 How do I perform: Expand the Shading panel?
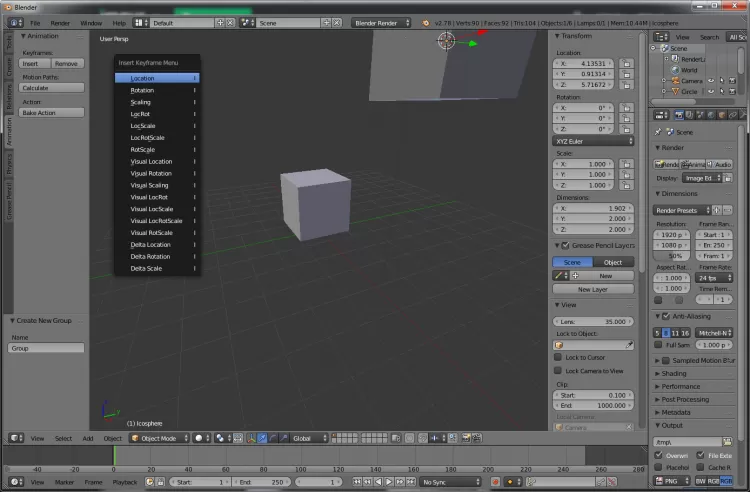tap(675, 373)
